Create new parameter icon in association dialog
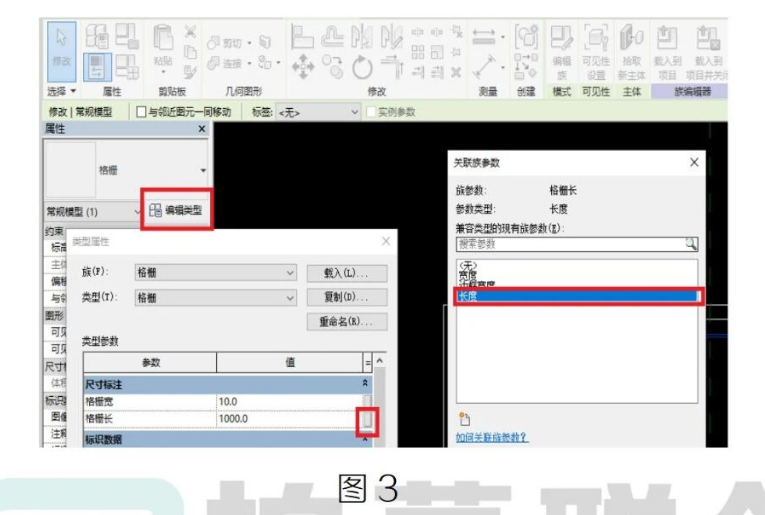 point(464,419)
